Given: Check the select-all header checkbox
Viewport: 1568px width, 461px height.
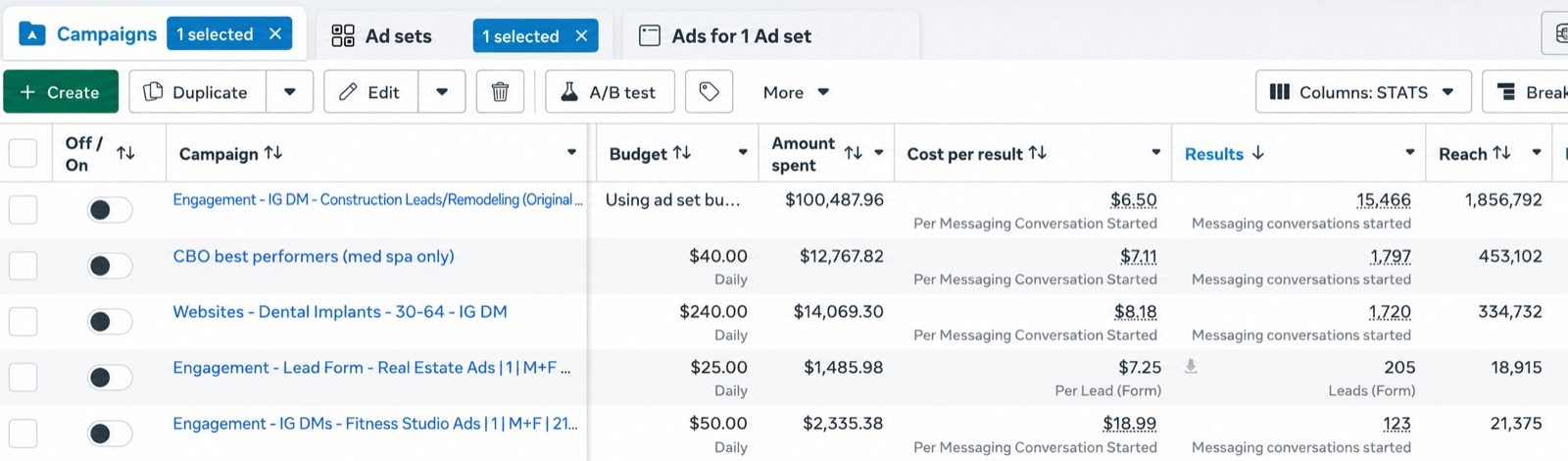Looking at the screenshot, I should tap(23, 153).
